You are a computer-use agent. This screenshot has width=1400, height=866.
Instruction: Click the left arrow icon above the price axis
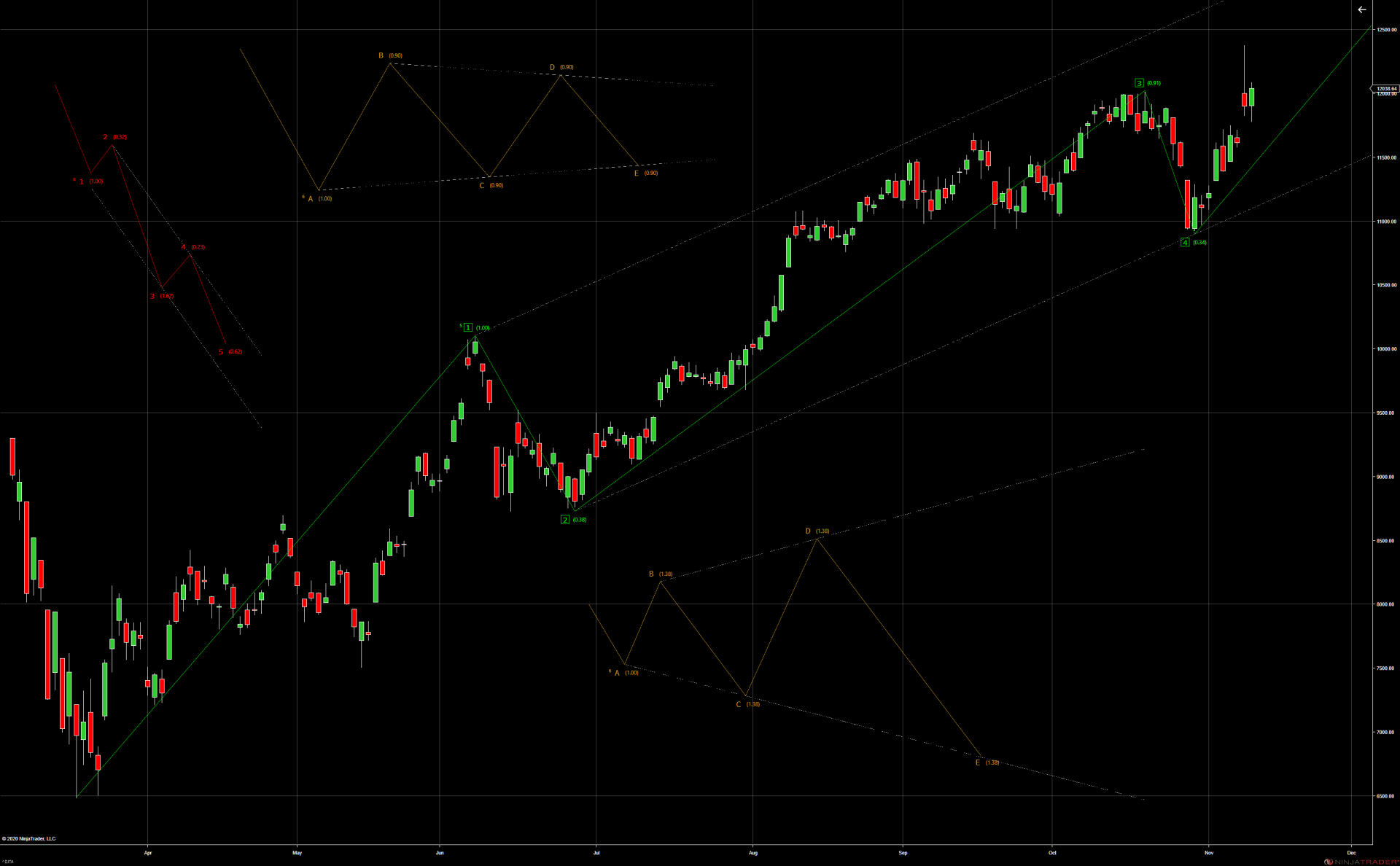(x=1361, y=9)
